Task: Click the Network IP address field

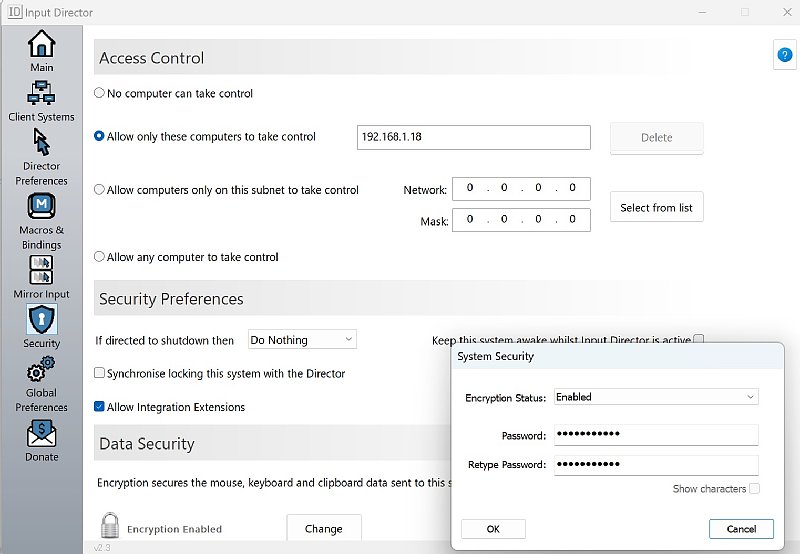Action: pyautogui.click(x=521, y=189)
